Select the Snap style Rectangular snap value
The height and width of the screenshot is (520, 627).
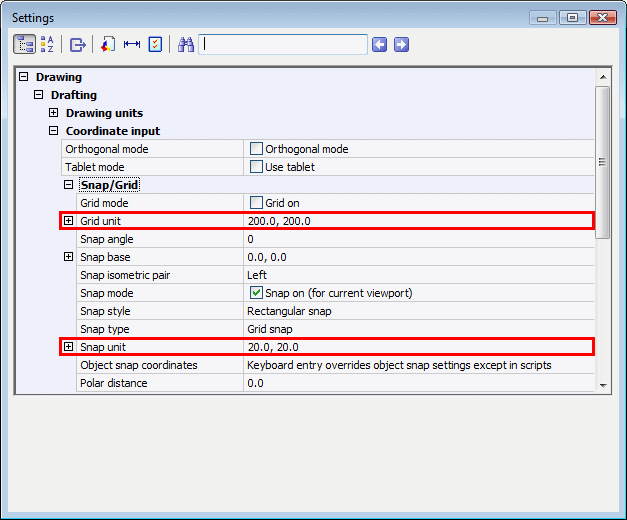click(289, 311)
